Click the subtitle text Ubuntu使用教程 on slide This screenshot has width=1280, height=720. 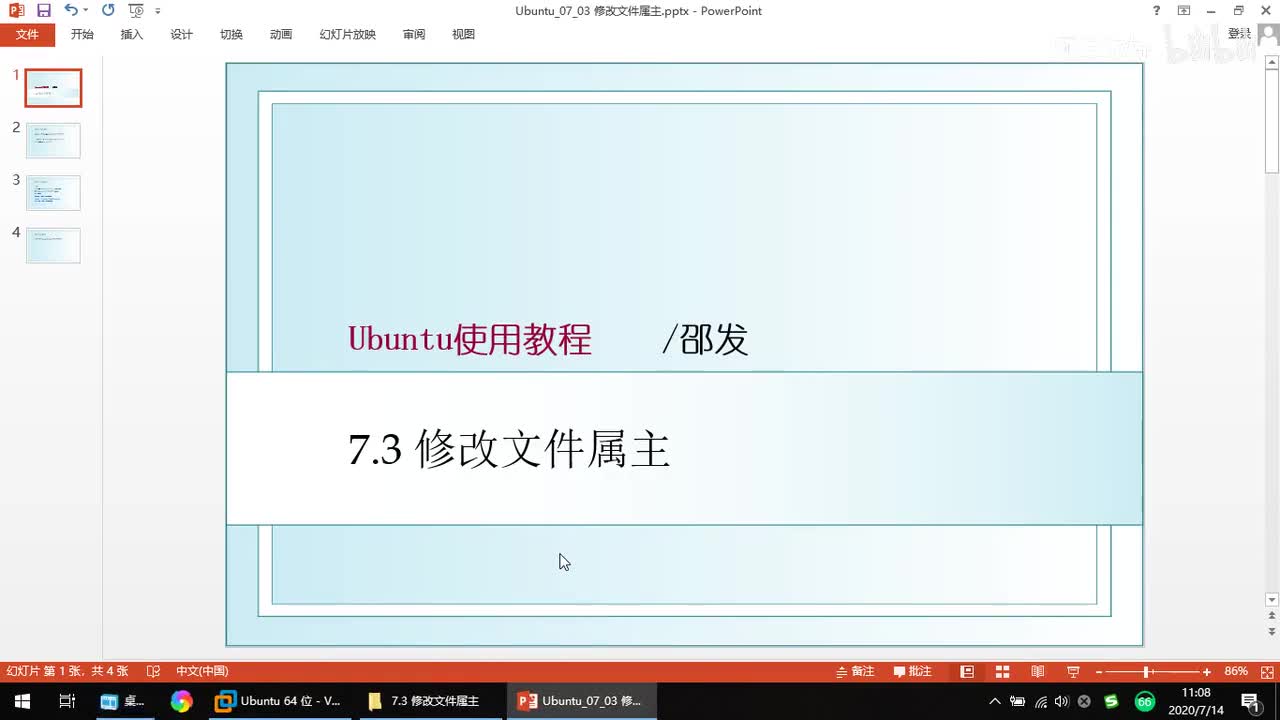[x=470, y=339]
